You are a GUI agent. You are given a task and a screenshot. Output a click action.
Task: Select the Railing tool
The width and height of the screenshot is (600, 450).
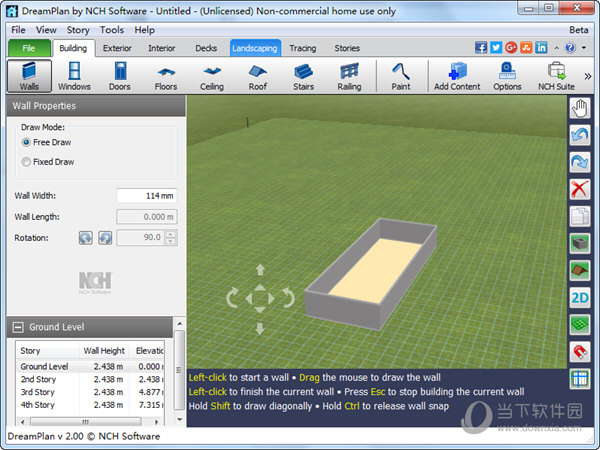point(349,76)
